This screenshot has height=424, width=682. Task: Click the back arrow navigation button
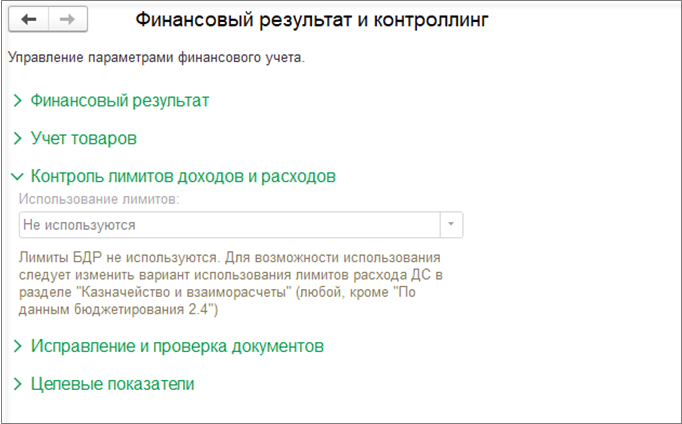28,19
